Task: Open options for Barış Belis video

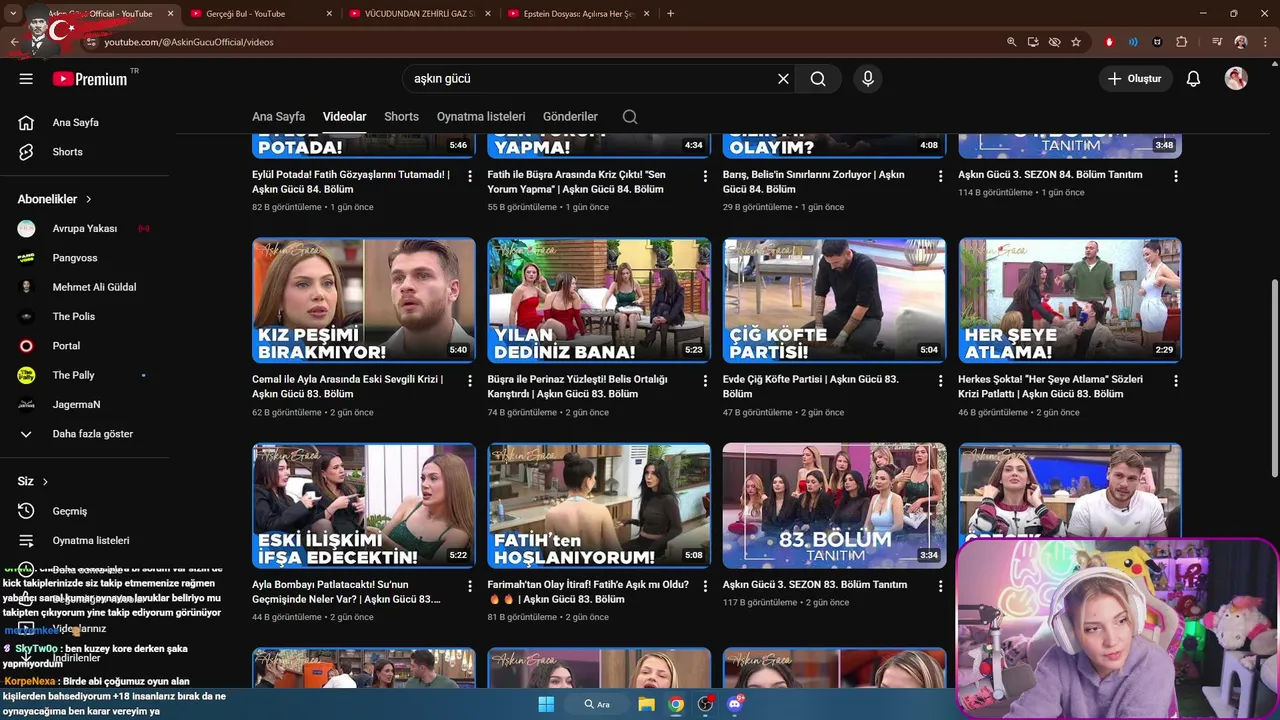Action: point(940,176)
